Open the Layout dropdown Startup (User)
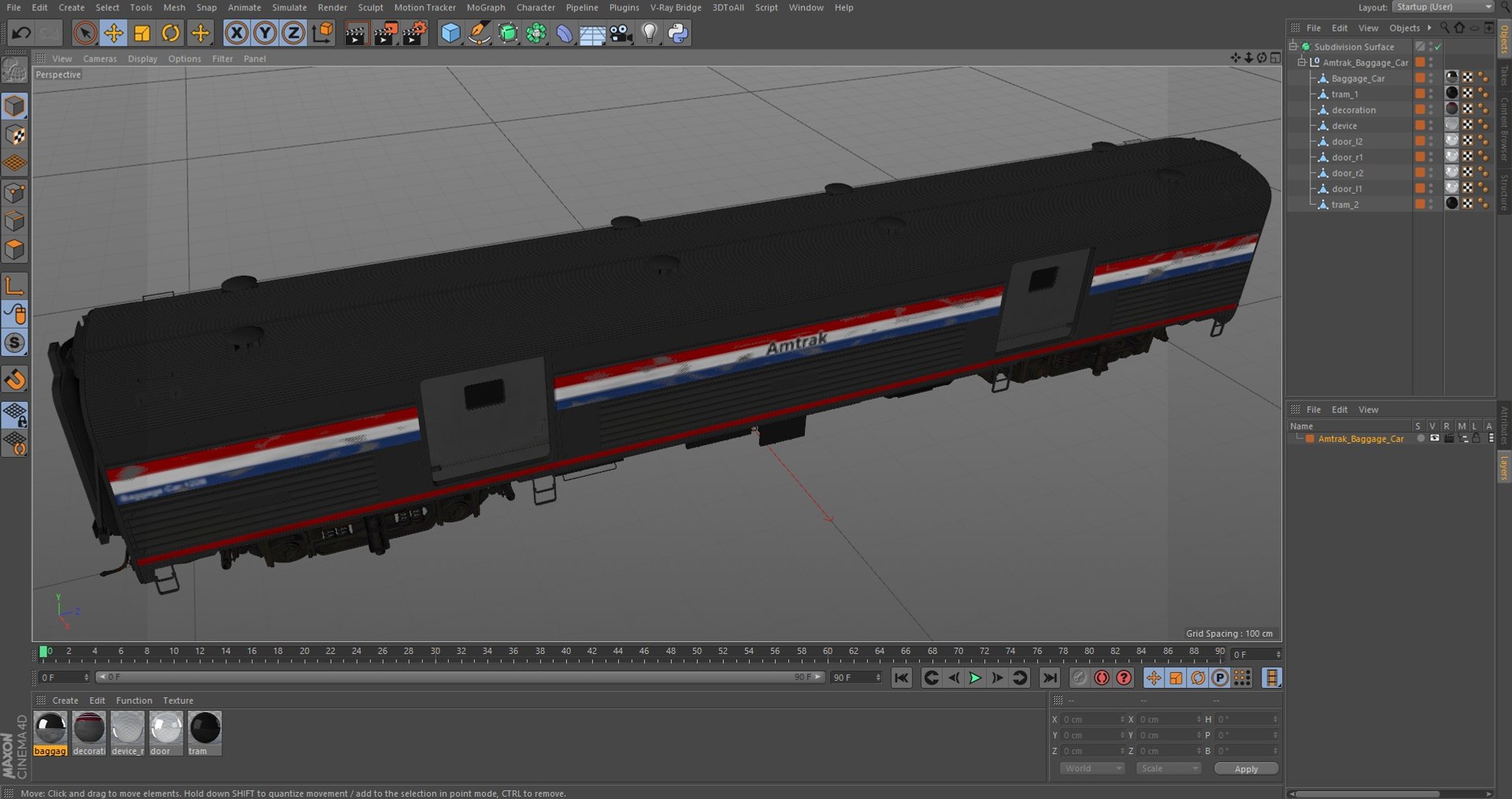 coord(1443,7)
